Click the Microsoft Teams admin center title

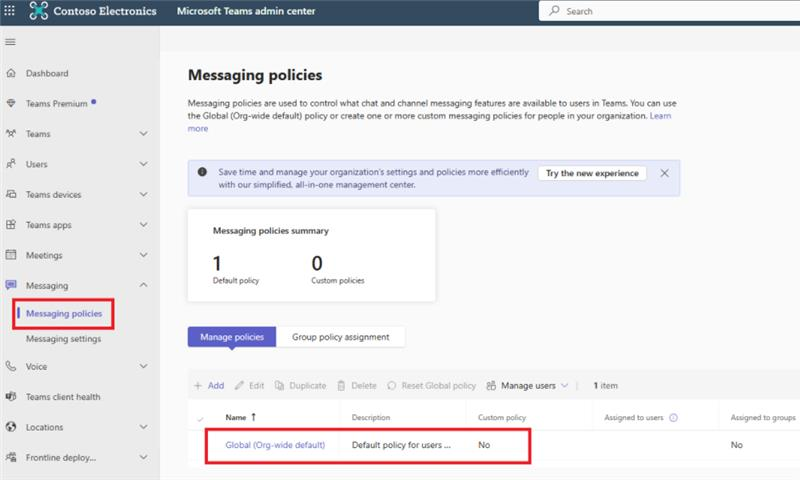[x=246, y=11]
